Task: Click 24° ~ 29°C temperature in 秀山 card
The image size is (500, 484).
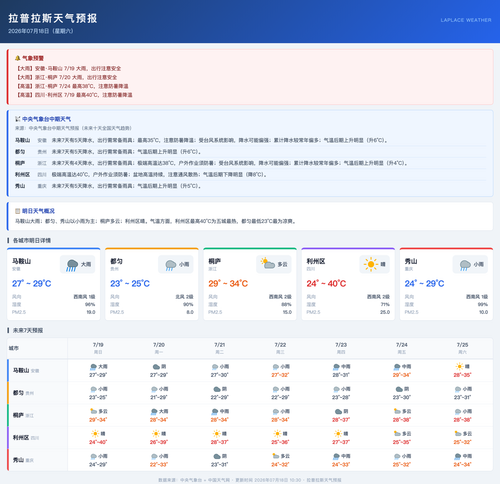Action: (x=424, y=284)
